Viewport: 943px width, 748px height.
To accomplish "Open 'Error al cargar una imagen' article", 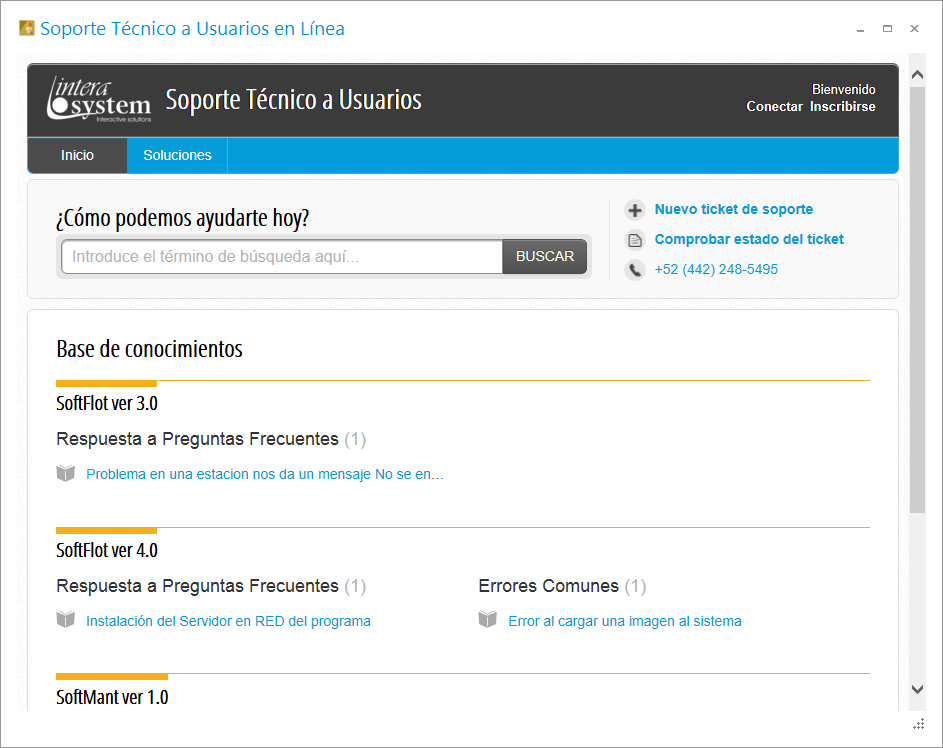I will 625,621.
